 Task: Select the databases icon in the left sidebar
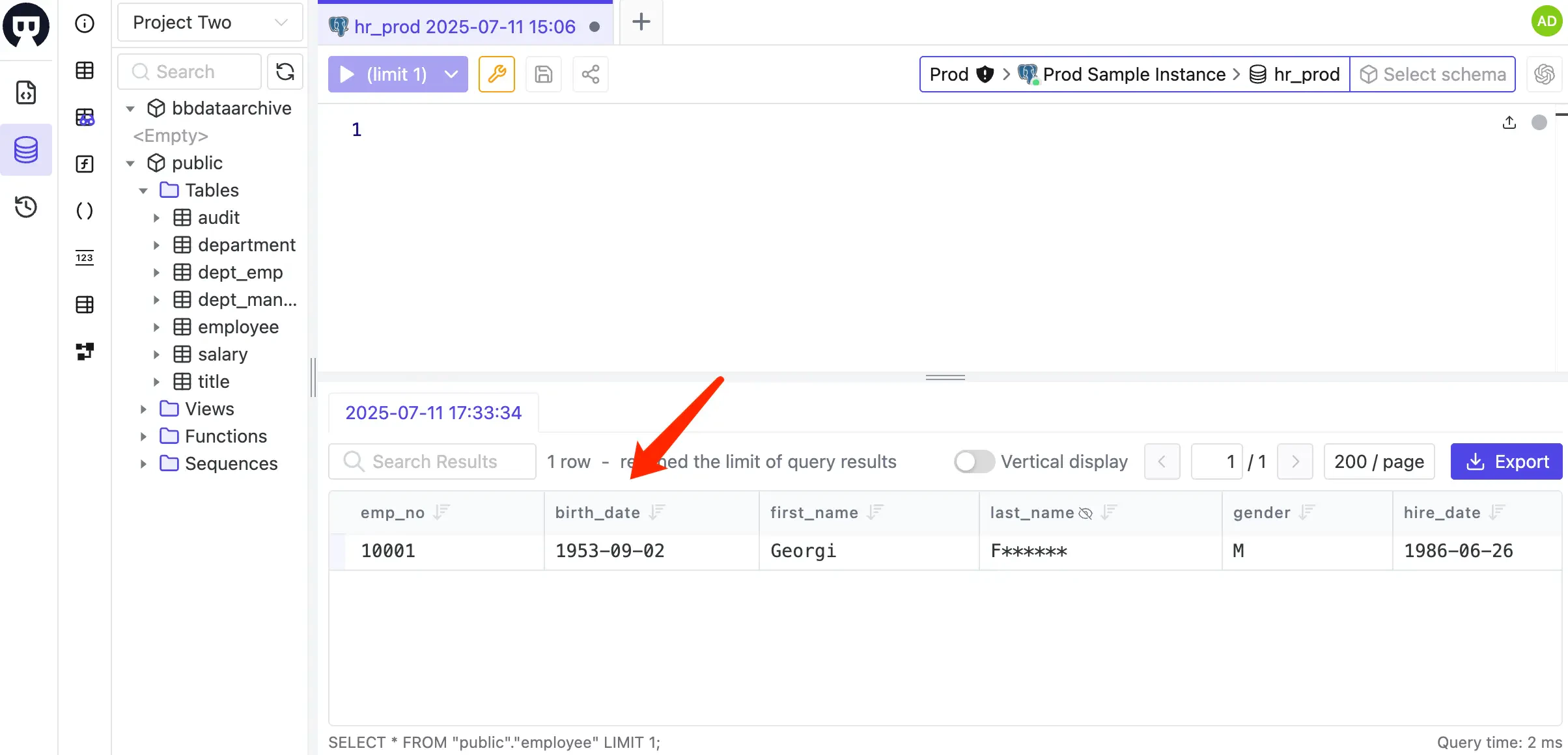point(26,149)
